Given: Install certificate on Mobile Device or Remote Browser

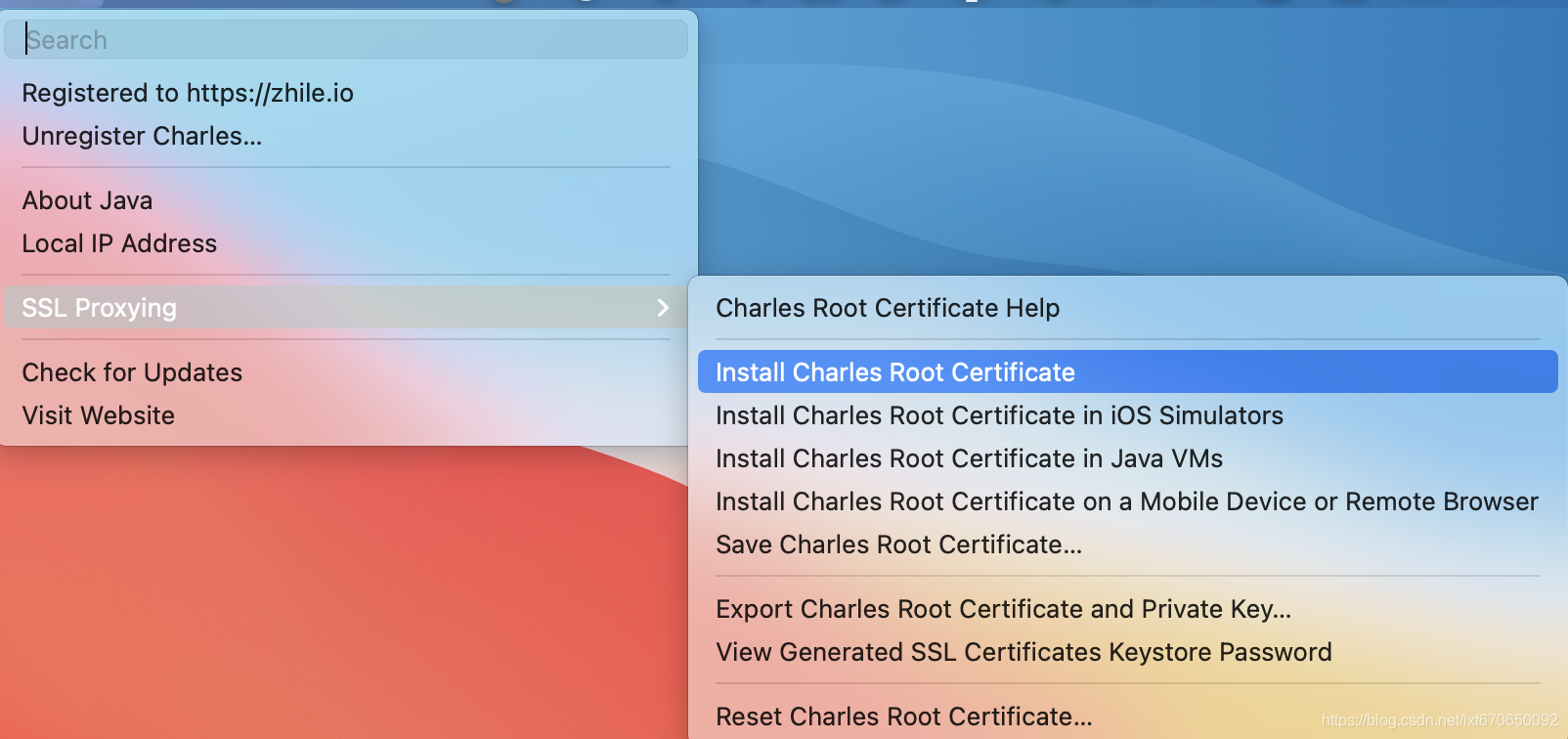Looking at the screenshot, I should 1128,501.
